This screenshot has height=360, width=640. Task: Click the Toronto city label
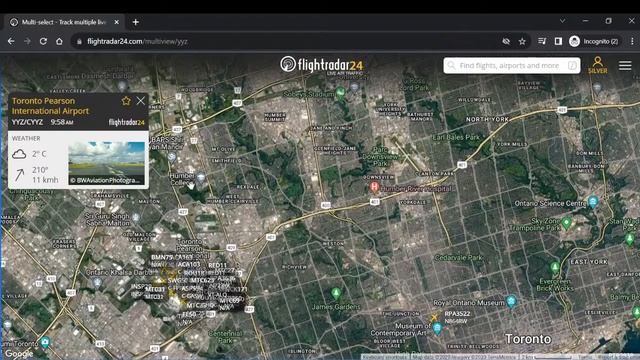click(528, 339)
